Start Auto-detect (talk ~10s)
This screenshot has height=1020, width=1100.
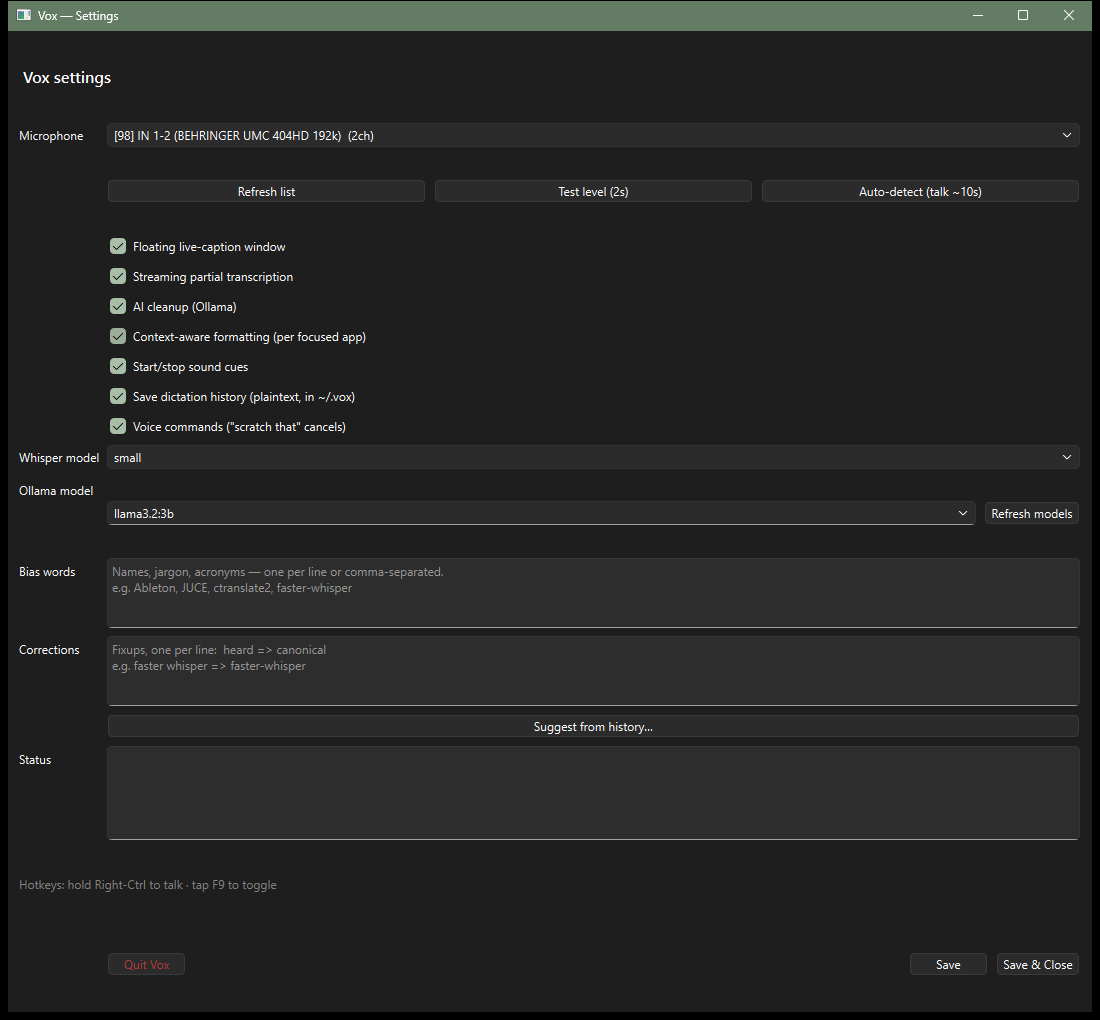920,192
